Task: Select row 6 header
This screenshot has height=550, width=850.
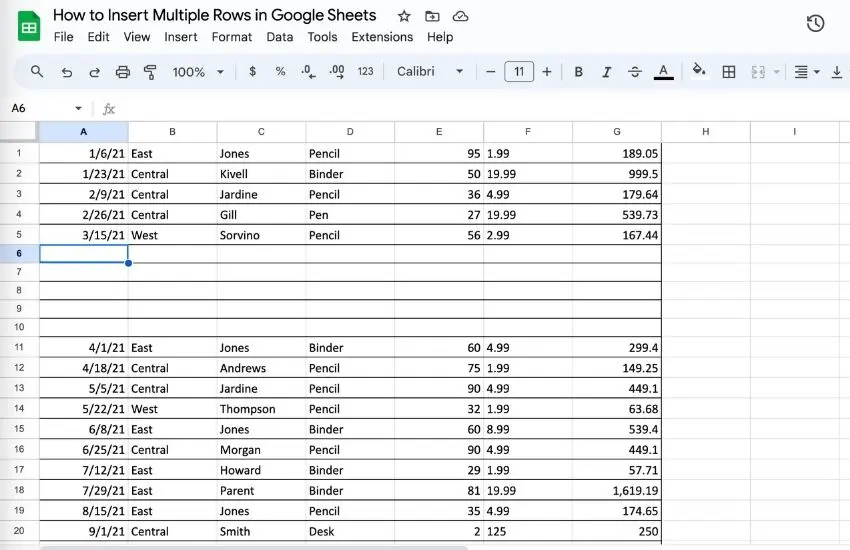Action: tap(19, 254)
